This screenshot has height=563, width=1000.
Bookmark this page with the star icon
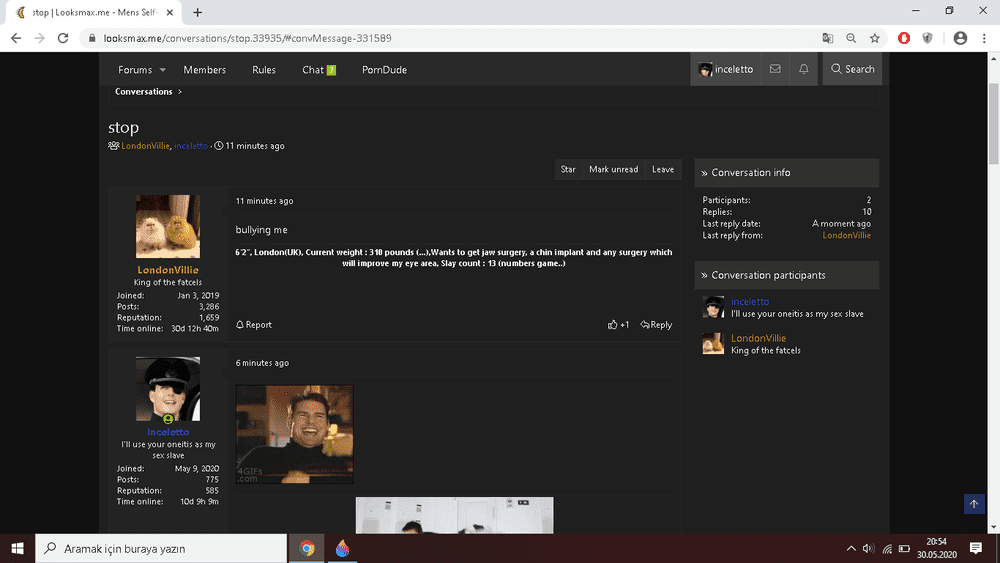(874, 38)
